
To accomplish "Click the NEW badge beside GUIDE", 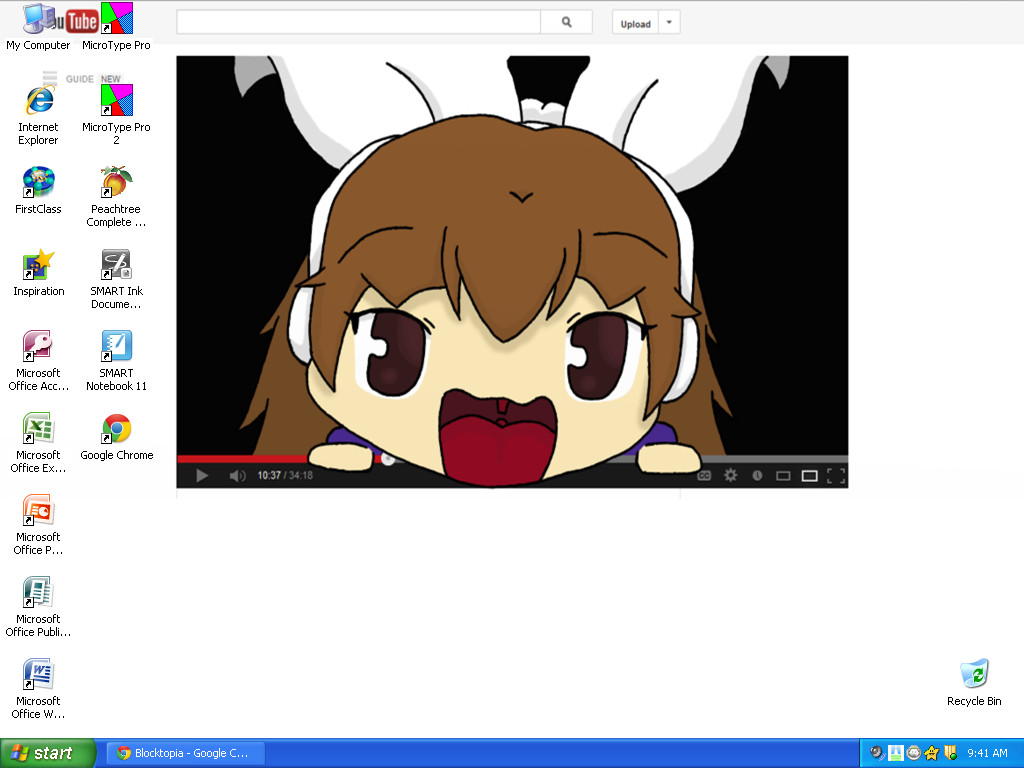I will pos(110,79).
